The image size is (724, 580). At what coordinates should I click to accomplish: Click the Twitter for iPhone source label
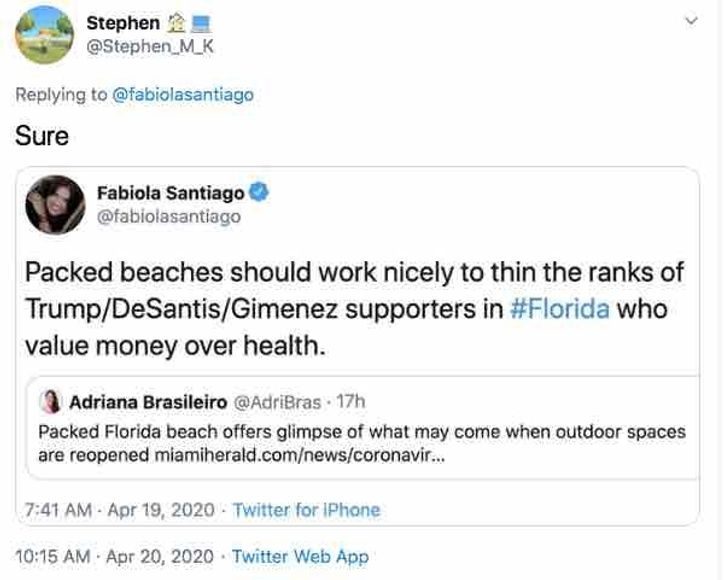coord(306,510)
